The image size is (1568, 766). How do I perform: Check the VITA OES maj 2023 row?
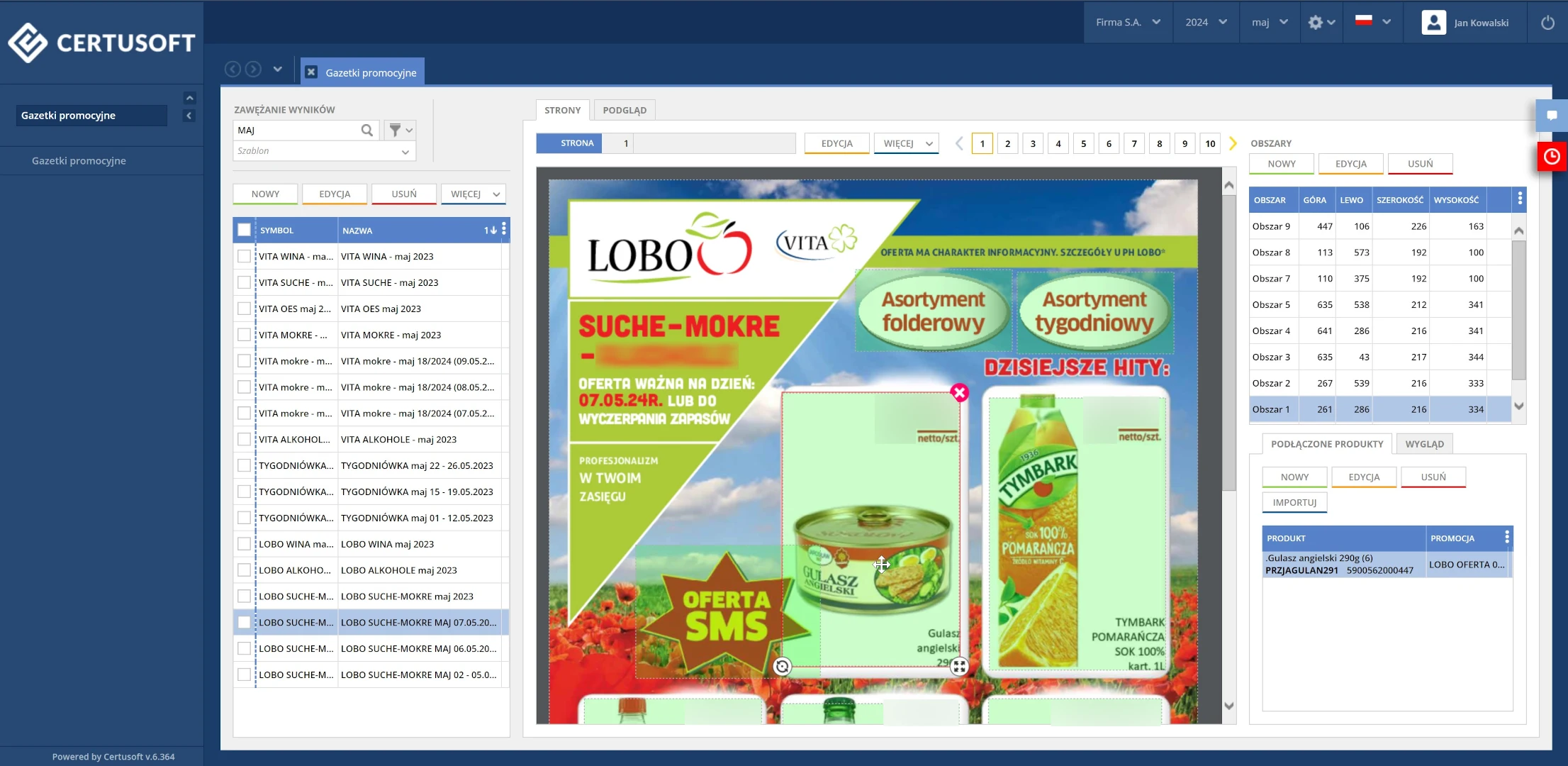244,309
